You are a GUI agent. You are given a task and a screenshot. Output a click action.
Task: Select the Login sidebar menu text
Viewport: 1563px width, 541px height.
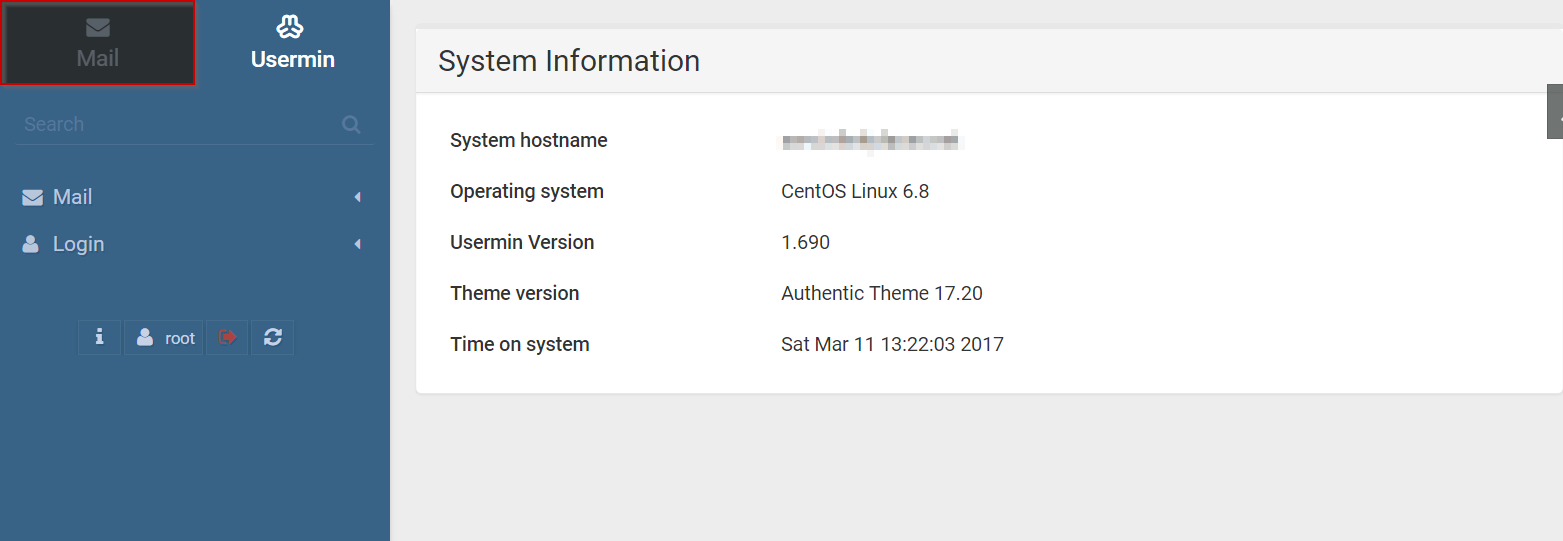[79, 244]
